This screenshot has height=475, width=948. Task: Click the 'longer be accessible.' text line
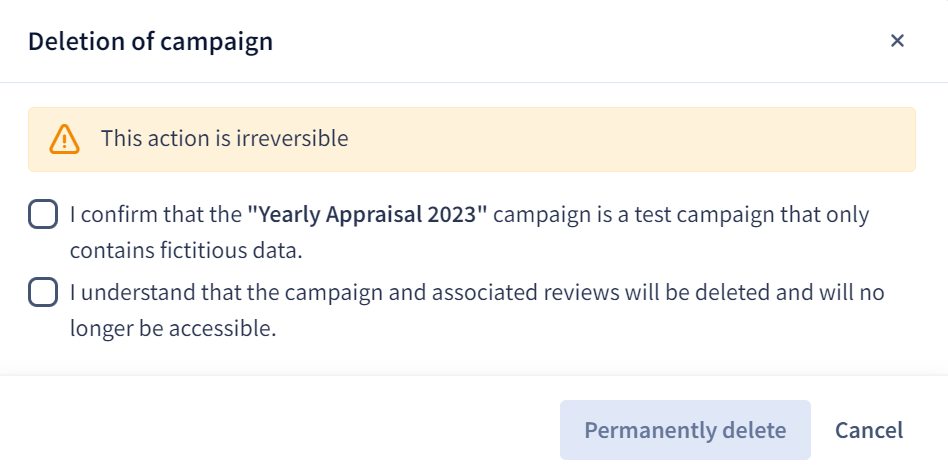point(173,328)
